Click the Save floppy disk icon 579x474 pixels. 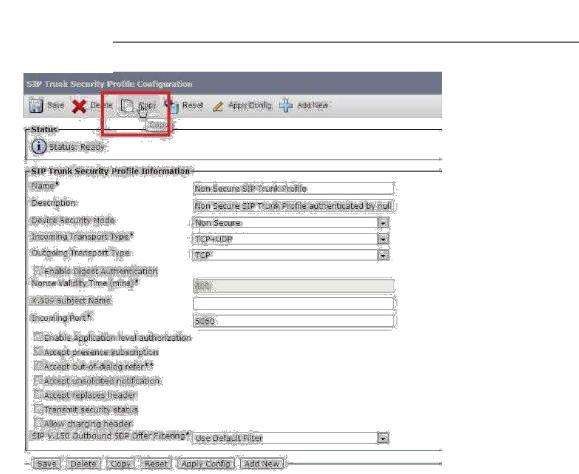pyautogui.click(x=36, y=106)
